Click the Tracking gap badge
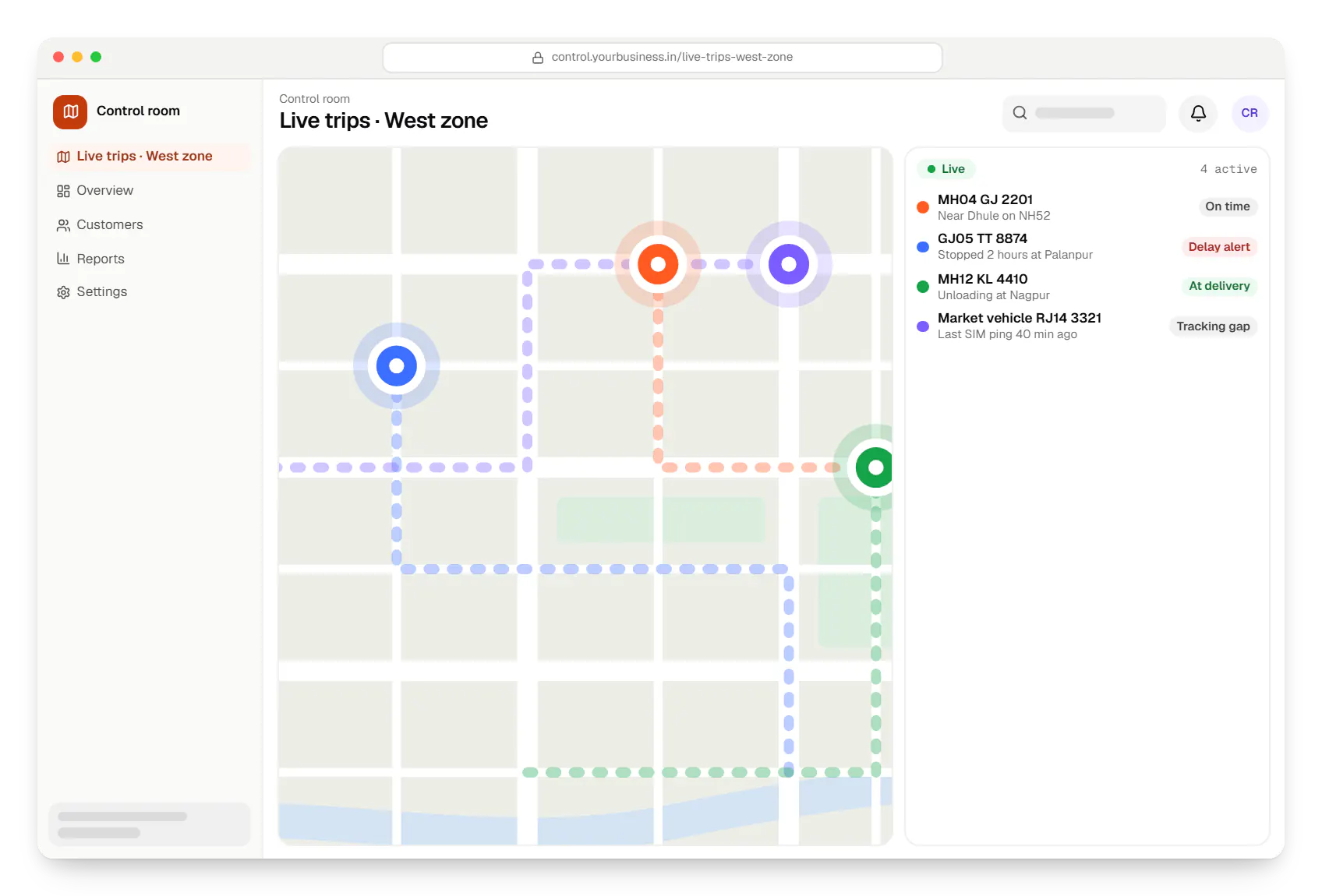Screen dimensions: 1322x896 [x=1213, y=326]
